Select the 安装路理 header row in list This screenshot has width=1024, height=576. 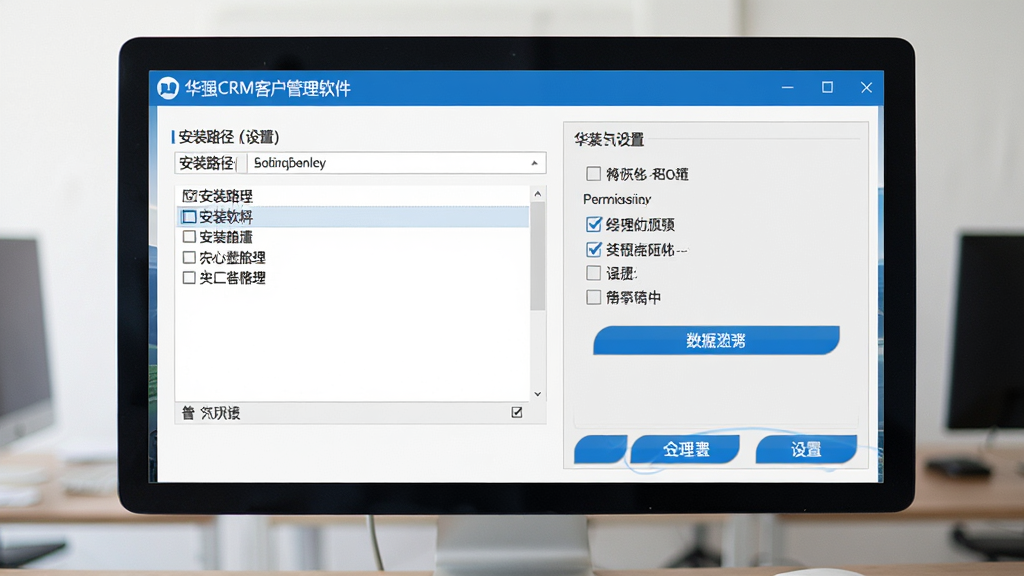click(353, 196)
